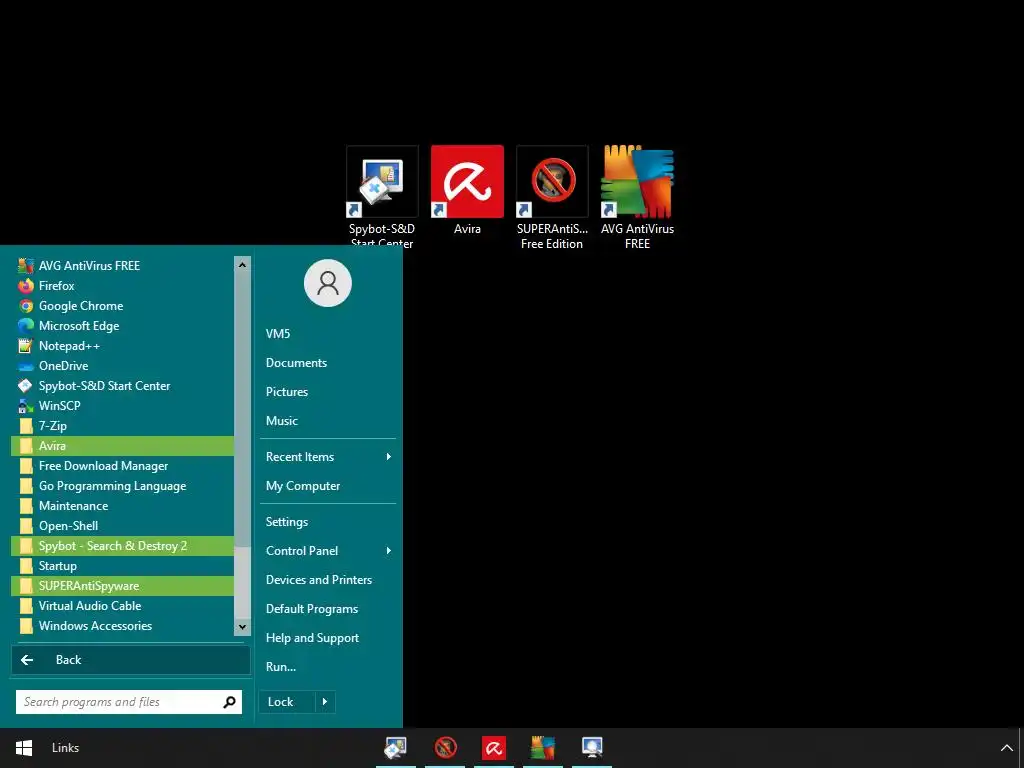Viewport: 1024px width, 768px height.
Task: Expand the Recent Items submenu arrow
Action: tap(389, 456)
